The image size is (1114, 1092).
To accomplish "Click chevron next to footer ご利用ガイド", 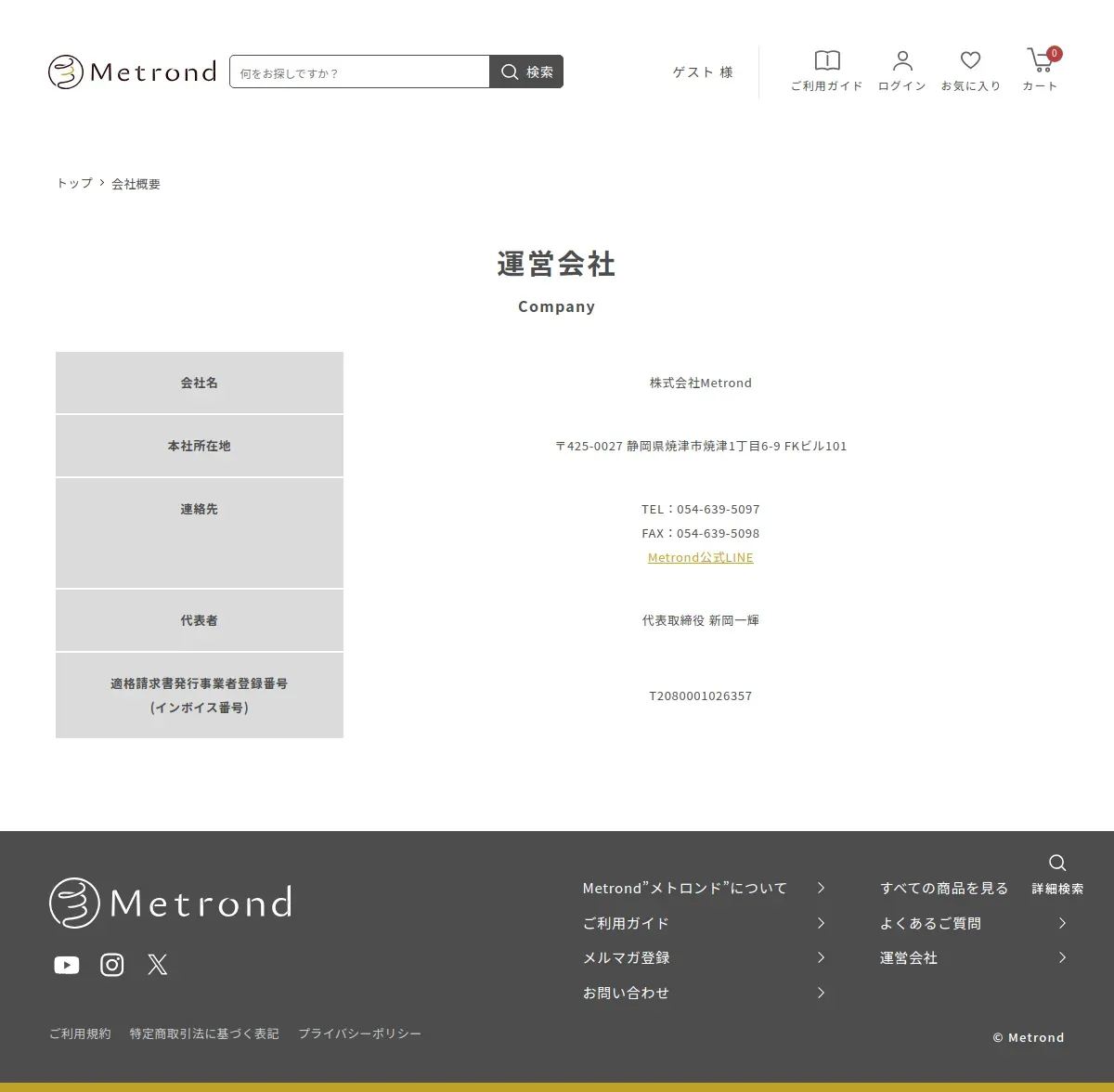I will (x=821, y=923).
